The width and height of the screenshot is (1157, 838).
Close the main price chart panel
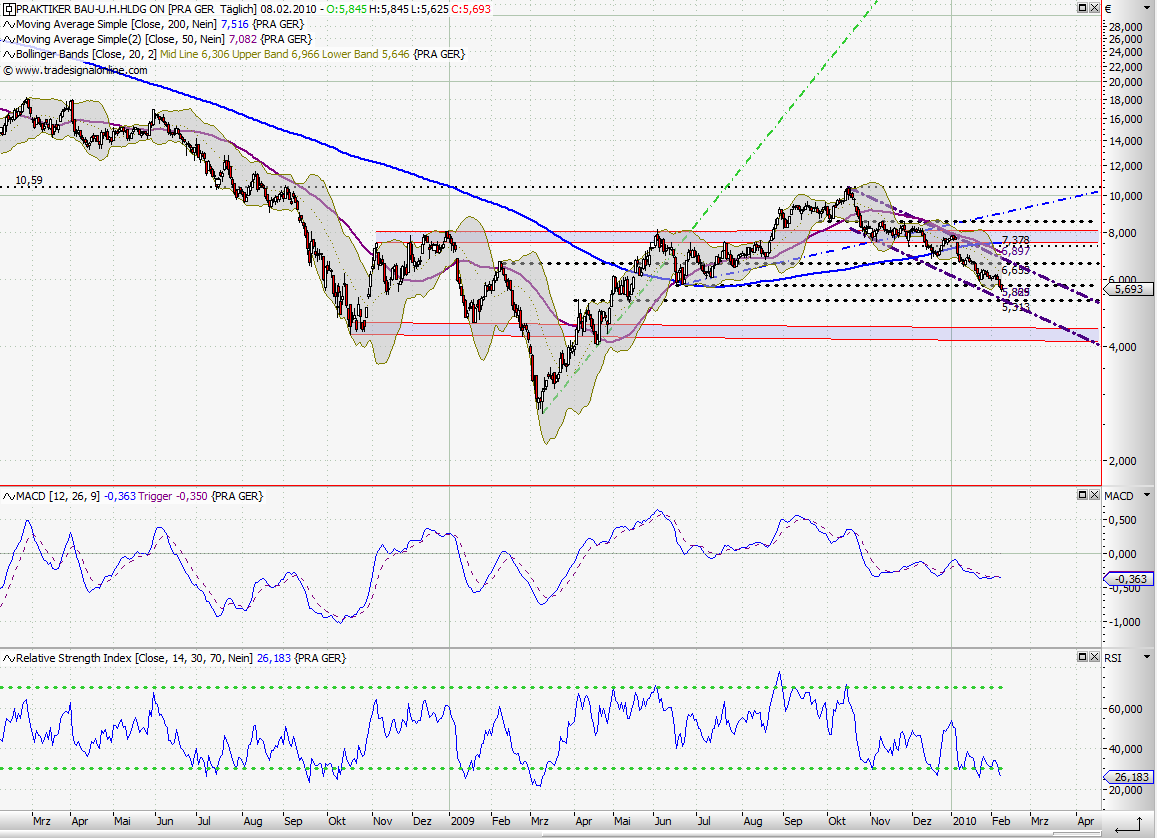click(1094, 8)
